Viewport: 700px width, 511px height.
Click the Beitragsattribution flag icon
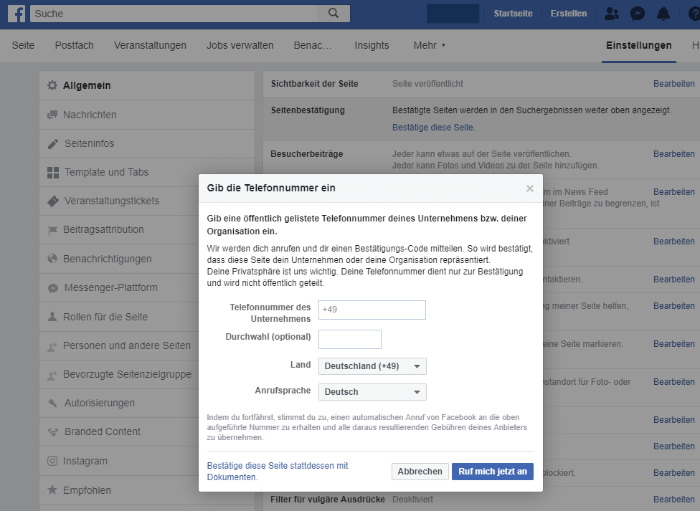[52, 230]
